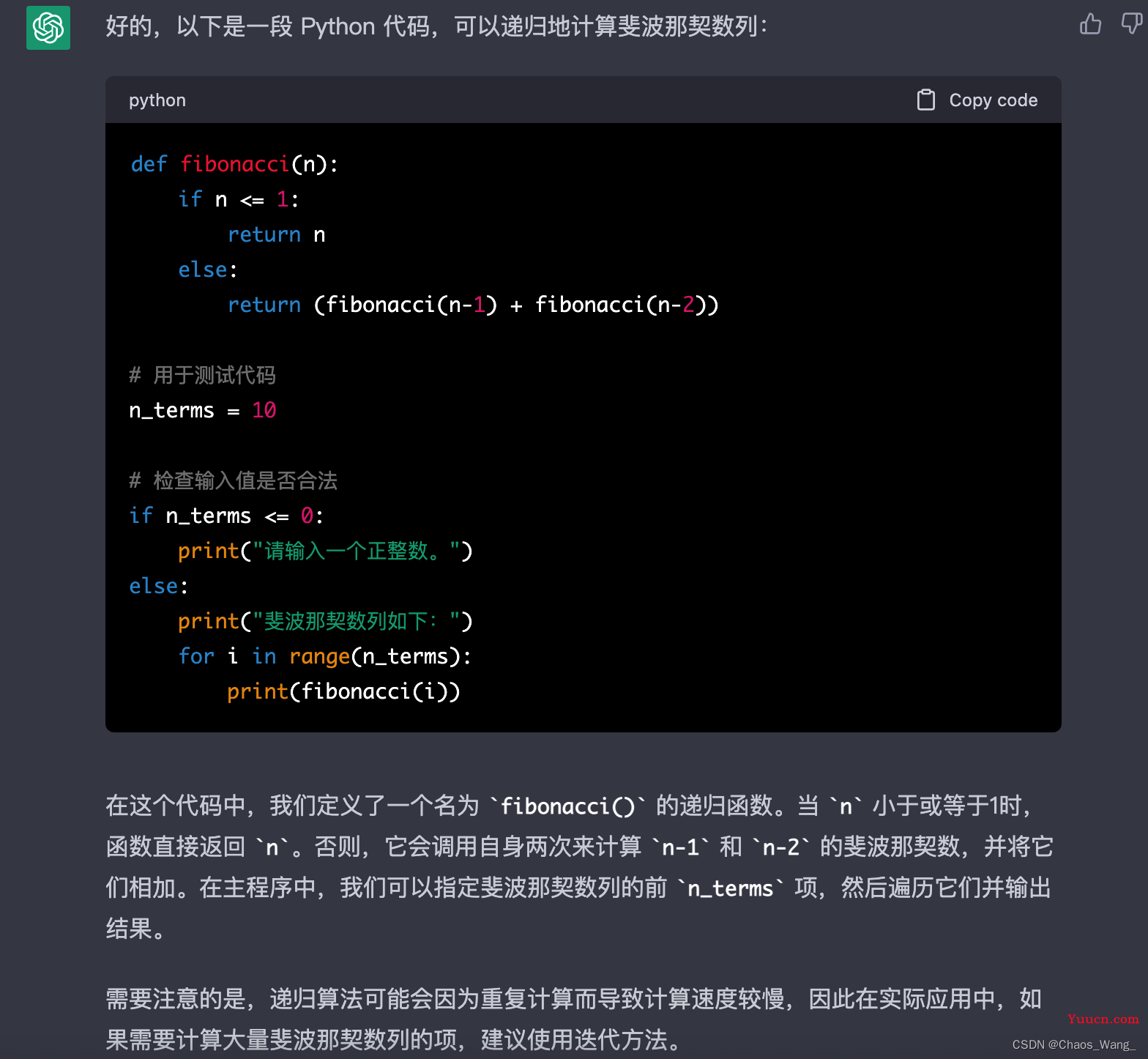
Task: Click the comment '# 用于测试代码'
Action: [203, 375]
